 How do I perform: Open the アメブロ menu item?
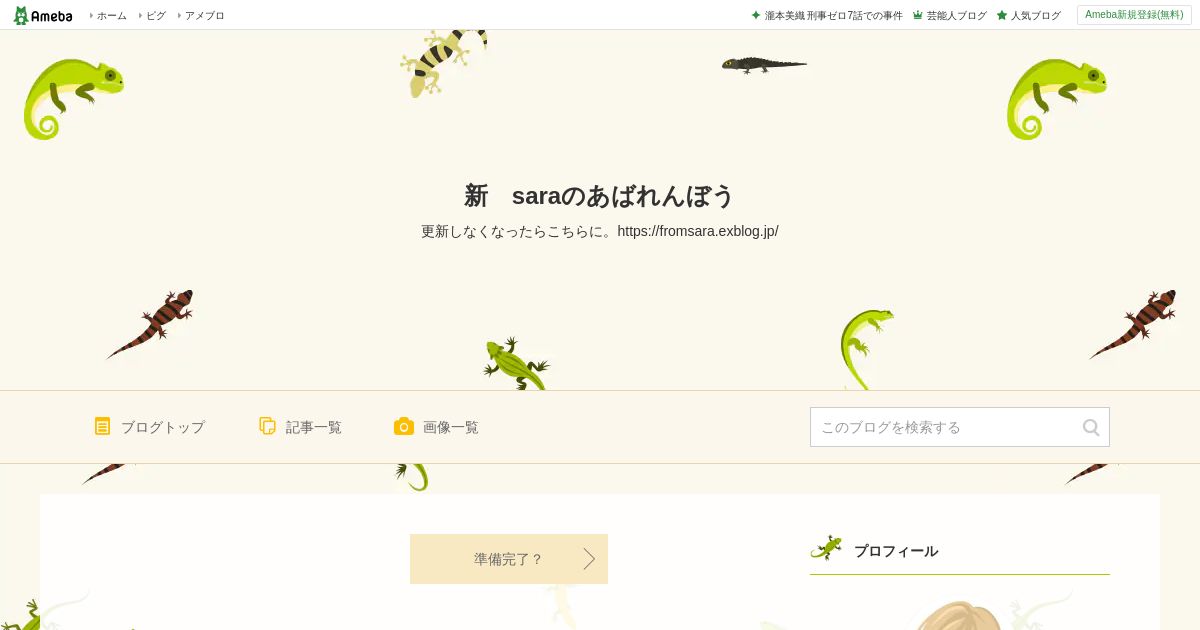(x=203, y=15)
